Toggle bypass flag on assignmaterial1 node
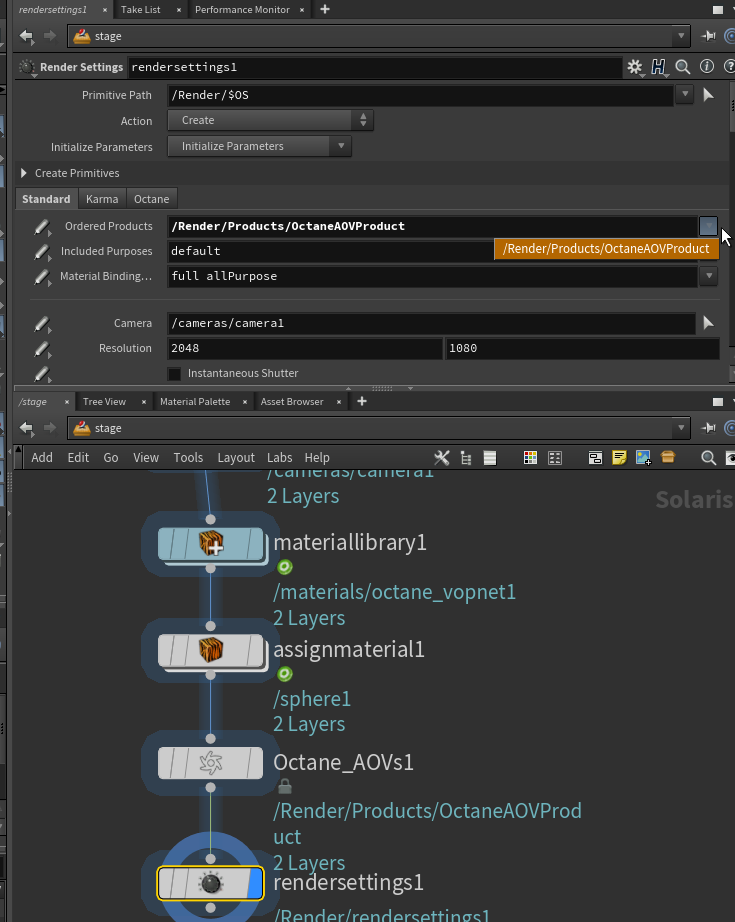This screenshot has width=735, height=922. (x=166, y=650)
